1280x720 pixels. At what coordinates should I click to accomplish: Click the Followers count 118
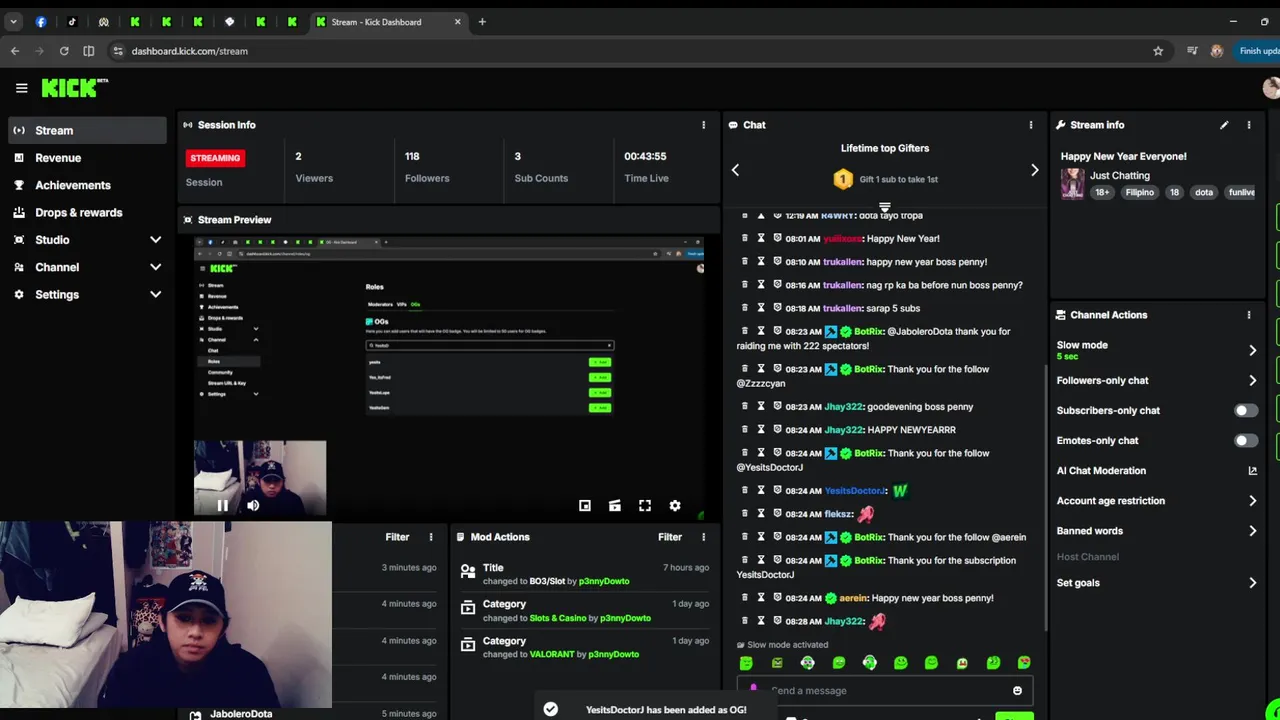click(412, 156)
